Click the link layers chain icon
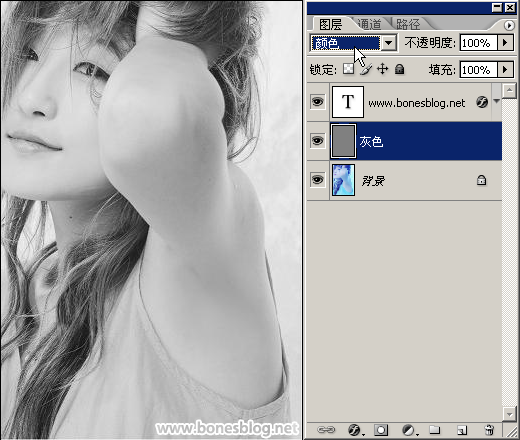 coord(326,430)
